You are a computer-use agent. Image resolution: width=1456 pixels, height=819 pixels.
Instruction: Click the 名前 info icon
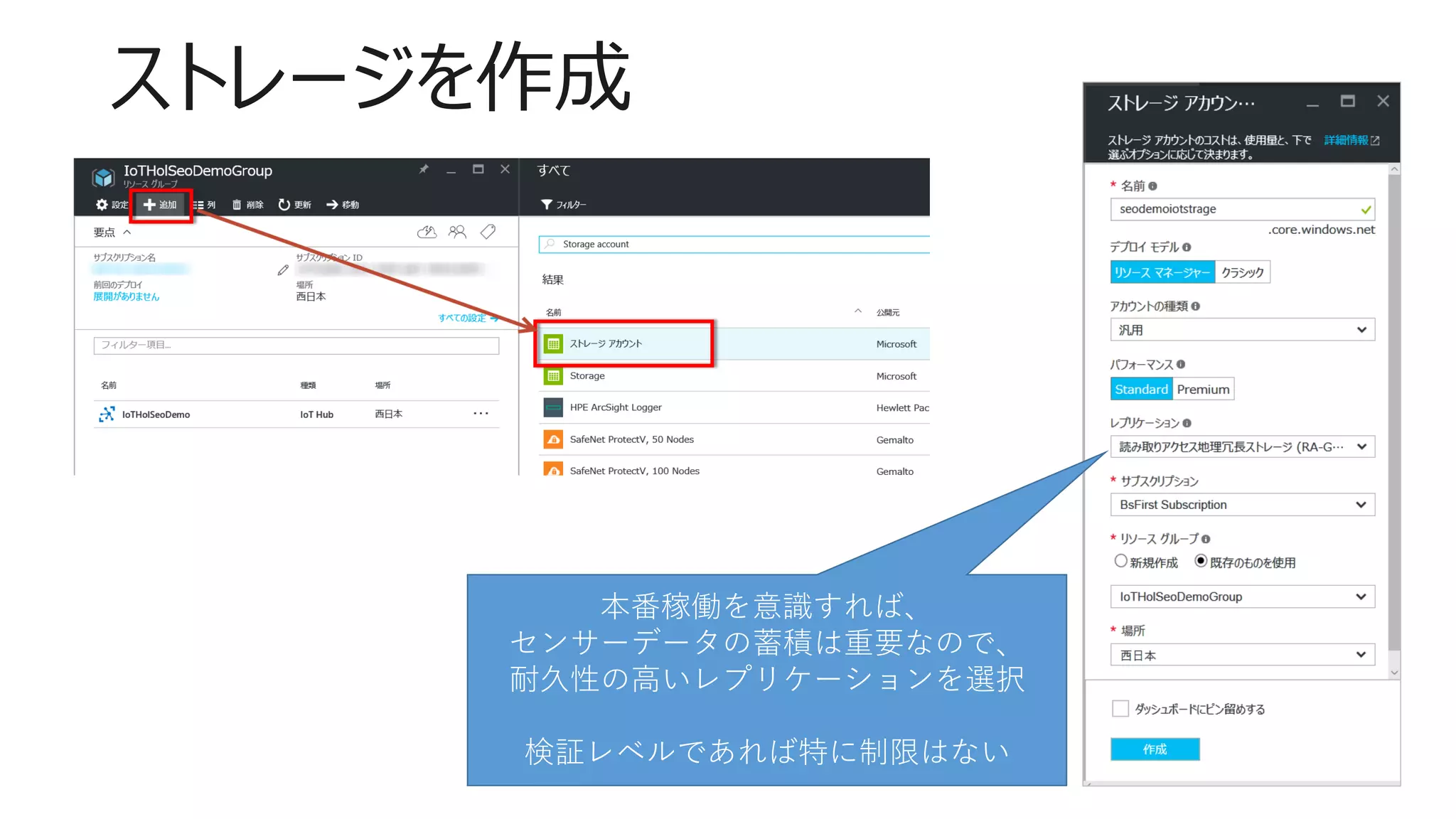(x=1152, y=186)
